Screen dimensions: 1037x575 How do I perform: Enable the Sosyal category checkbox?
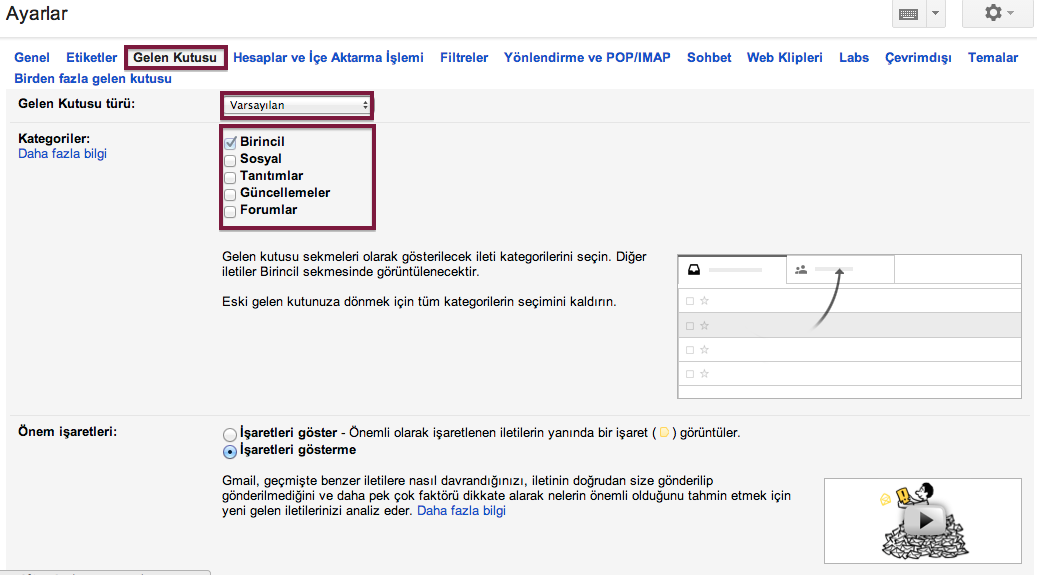point(230,159)
